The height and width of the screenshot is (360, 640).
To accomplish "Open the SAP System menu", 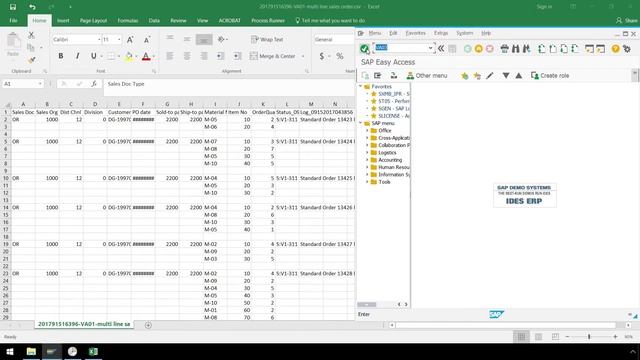I will click(464, 33).
